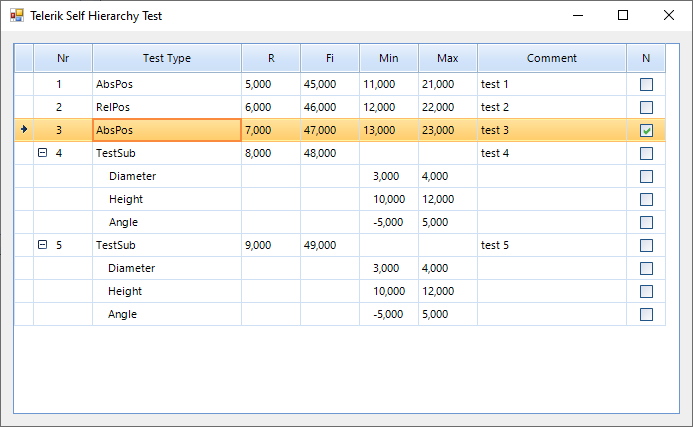Screen dimensions: 693x427
Task: Collapse the row 4 TestSub group
Action: 42,153
